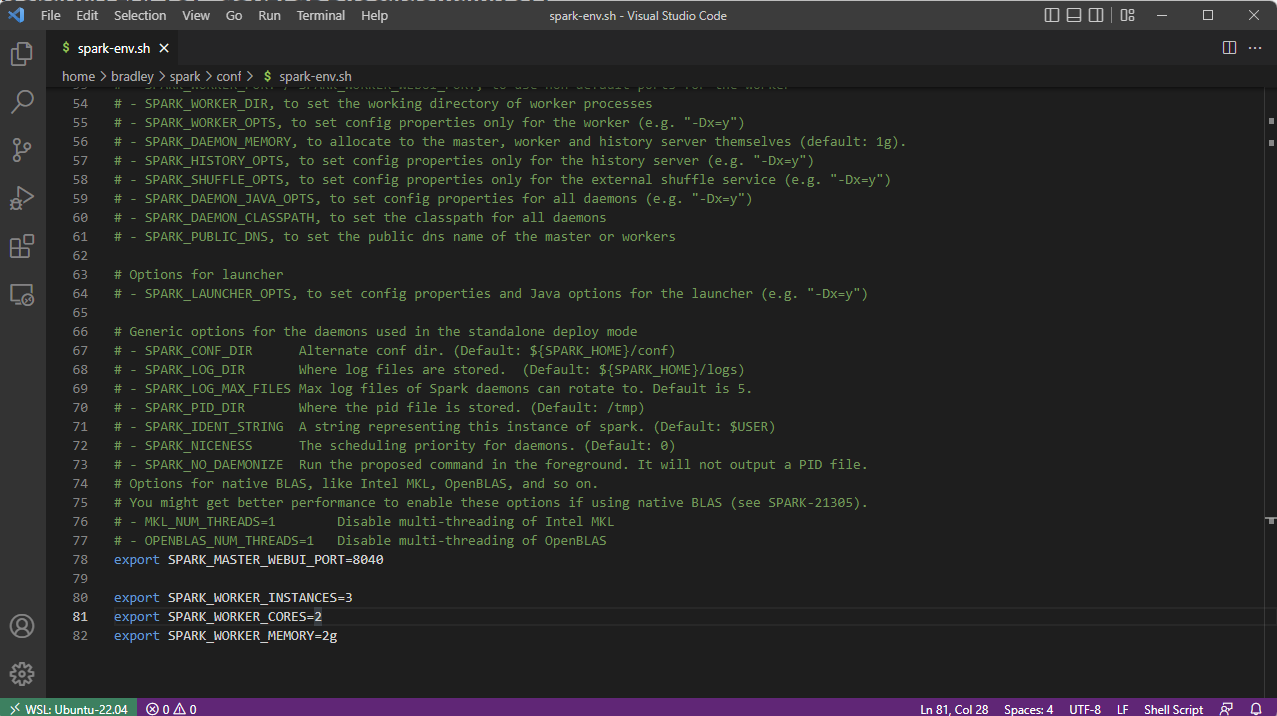This screenshot has height=716, width=1277.
Task: Click line number 78 in gutter
Action: [x=81, y=560]
